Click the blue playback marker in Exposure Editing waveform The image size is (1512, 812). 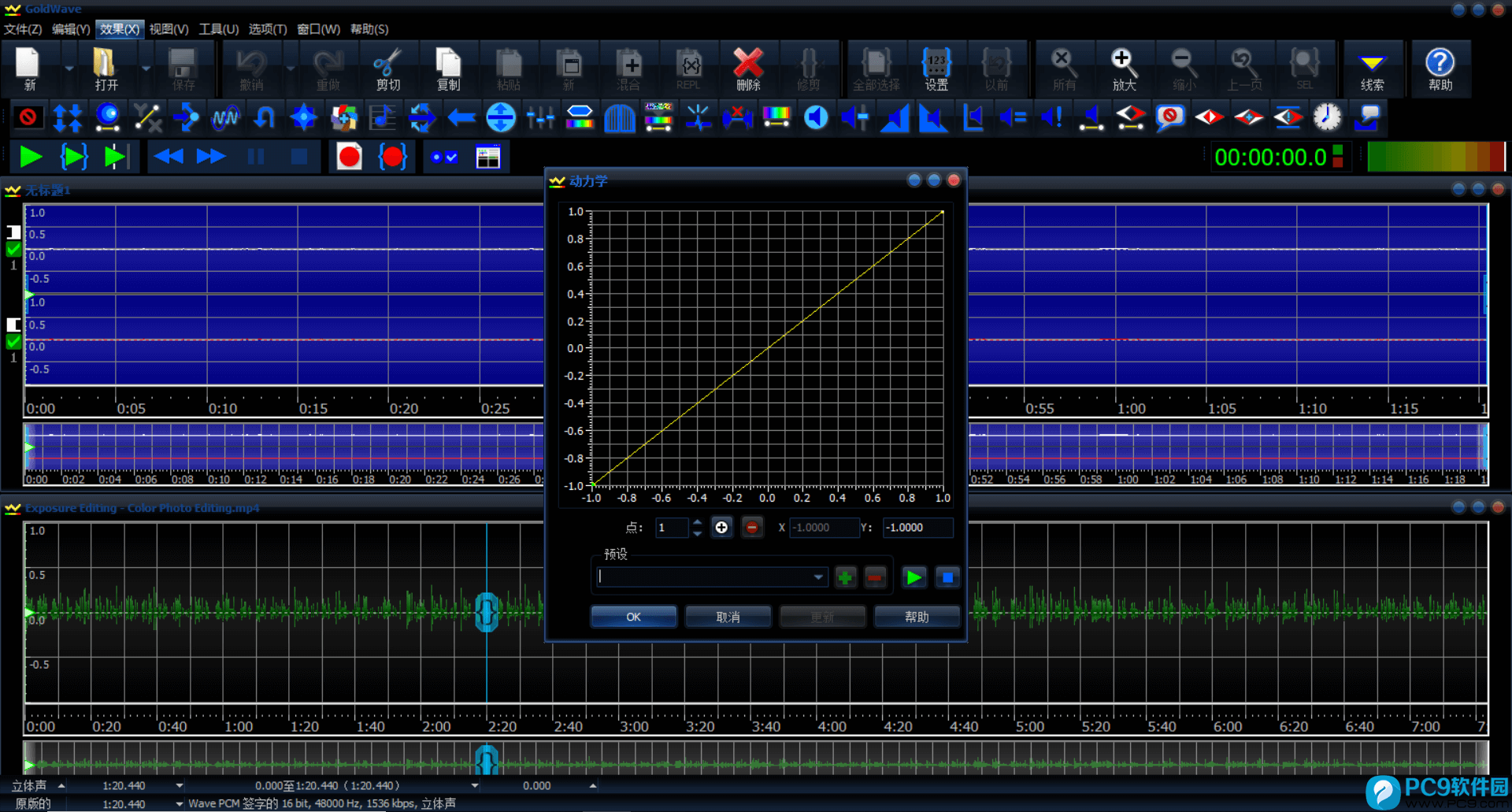pyautogui.click(x=487, y=612)
